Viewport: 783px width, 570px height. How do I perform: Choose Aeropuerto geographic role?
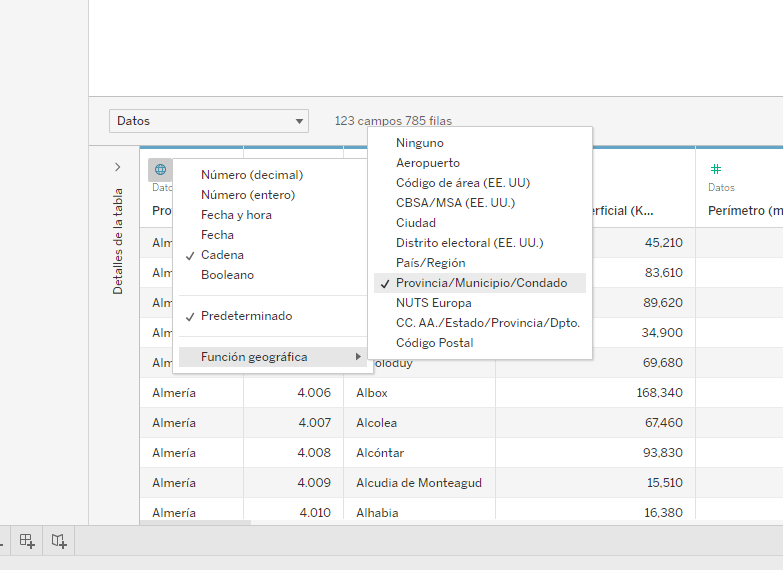[427, 163]
